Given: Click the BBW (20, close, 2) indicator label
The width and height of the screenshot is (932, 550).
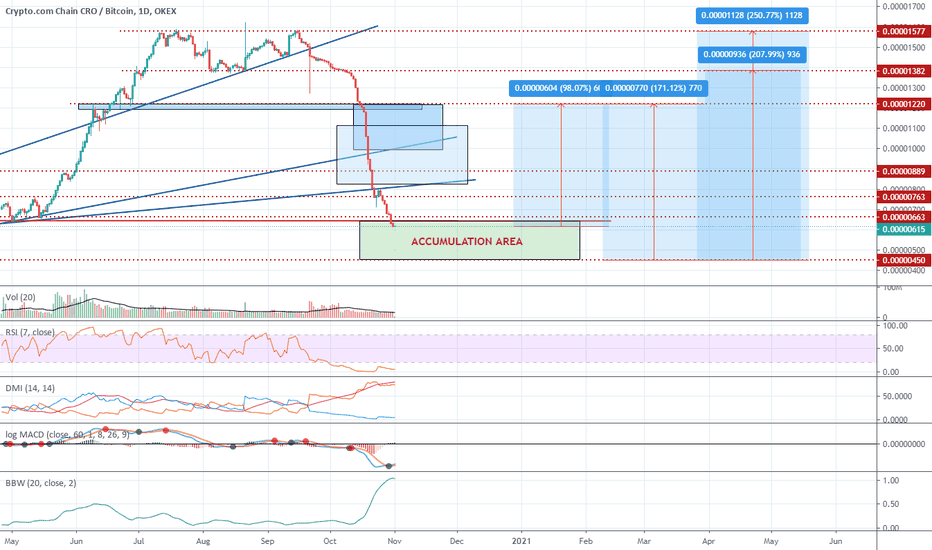Looking at the screenshot, I should point(41,483).
